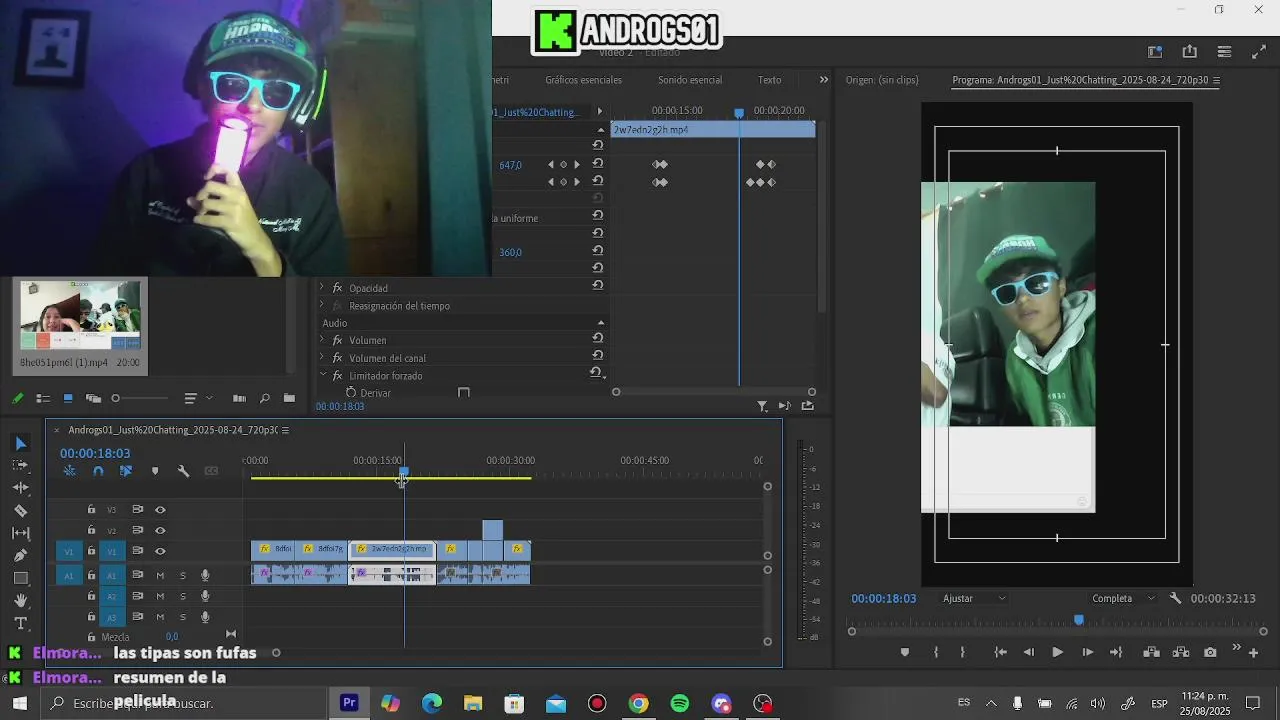Open the Programa panel menu

coord(1216,80)
